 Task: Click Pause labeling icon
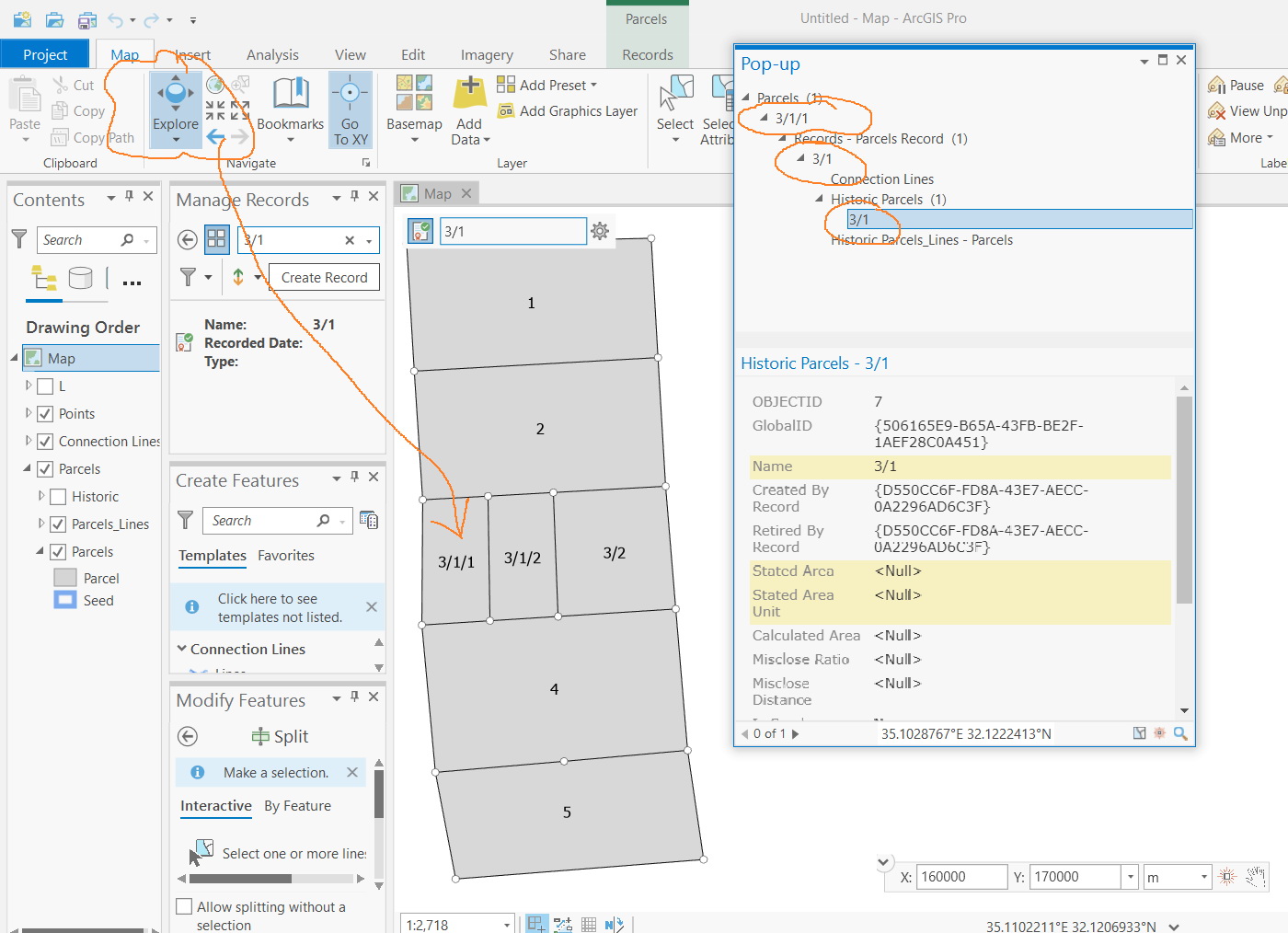[1215, 86]
